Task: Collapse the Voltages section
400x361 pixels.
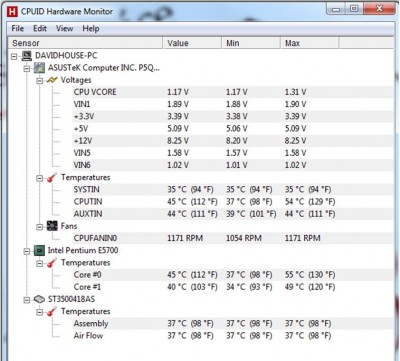Action: click(x=40, y=81)
